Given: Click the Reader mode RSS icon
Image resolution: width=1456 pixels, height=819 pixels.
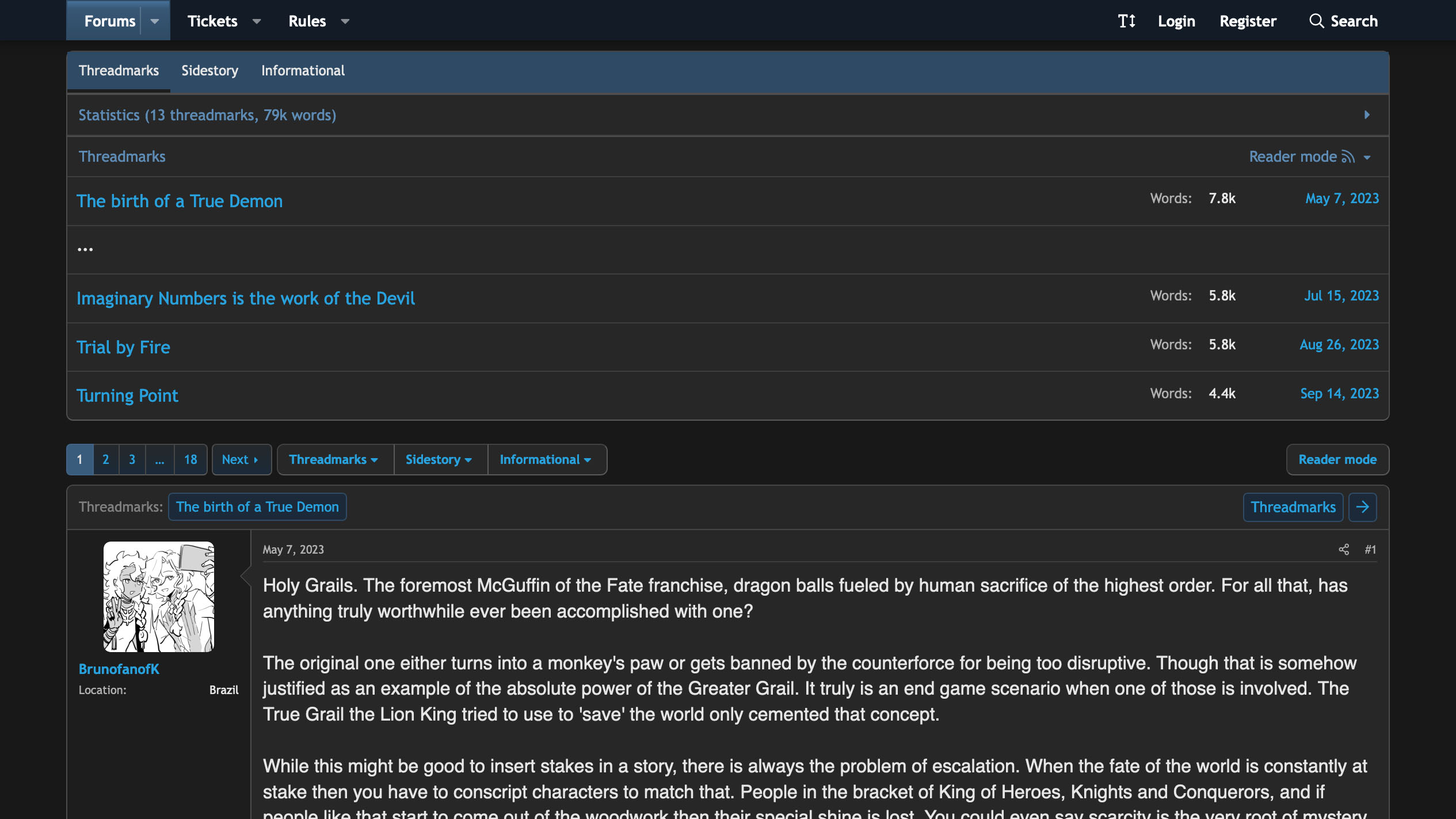Looking at the screenshot, I should (x=1348, y=157).
